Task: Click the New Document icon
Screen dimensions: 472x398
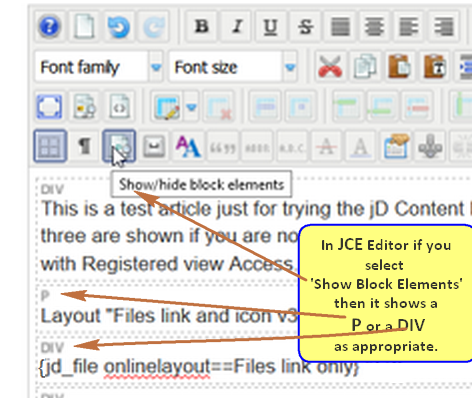Action: 84,26
